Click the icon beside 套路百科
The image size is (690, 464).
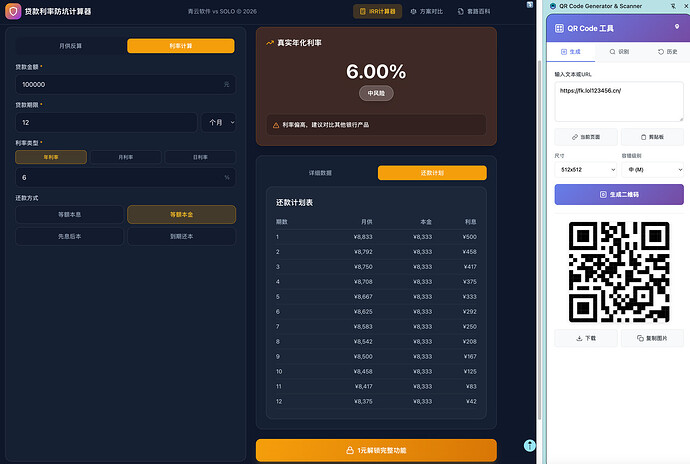click(x=460, y=11)
